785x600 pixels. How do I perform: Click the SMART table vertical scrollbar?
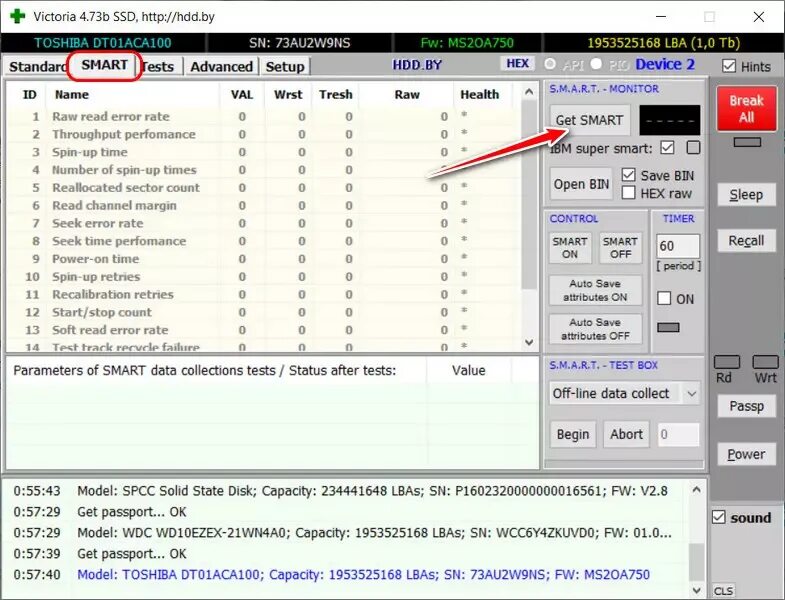pos(529,217)
